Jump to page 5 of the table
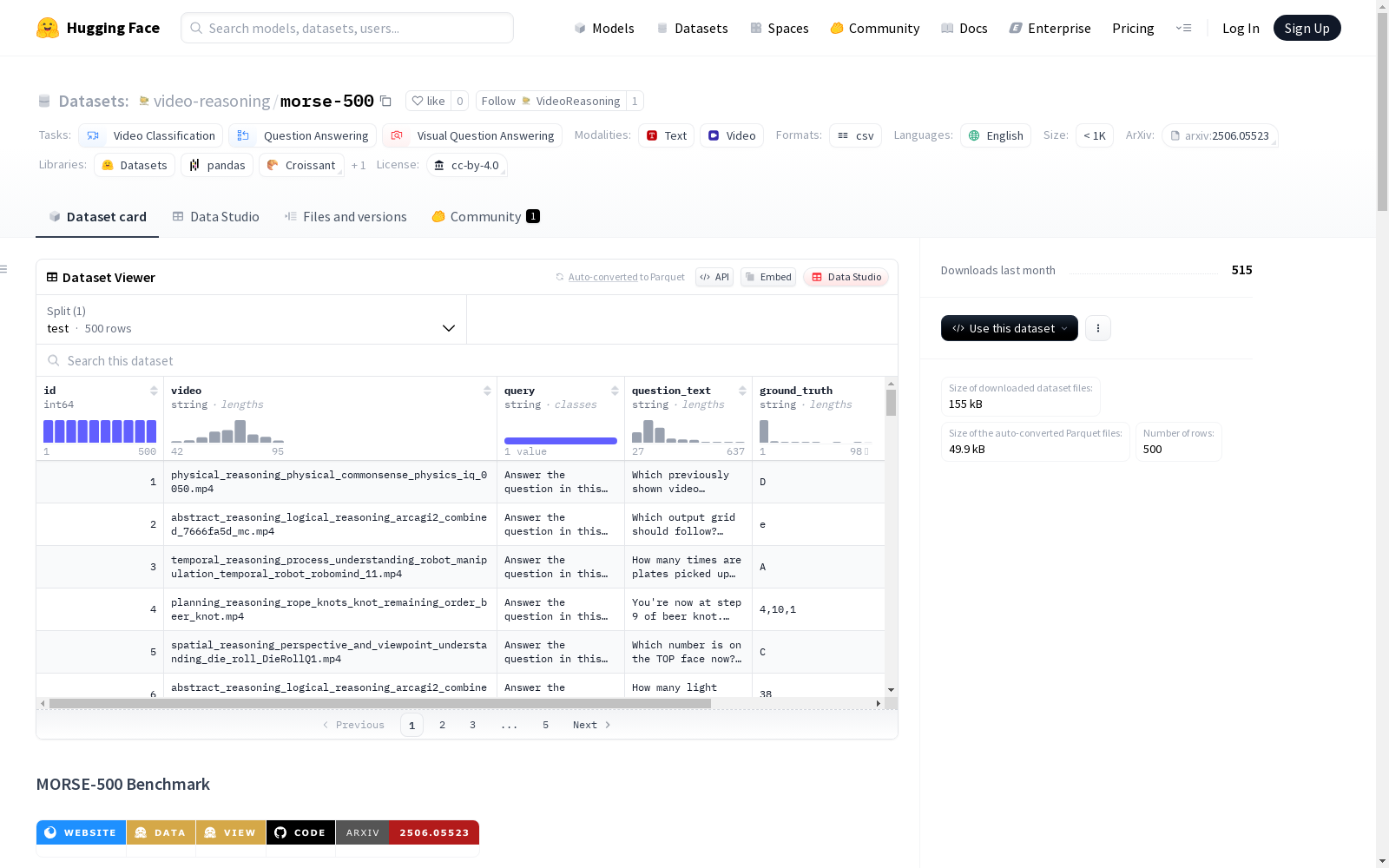 pos(545,725)
